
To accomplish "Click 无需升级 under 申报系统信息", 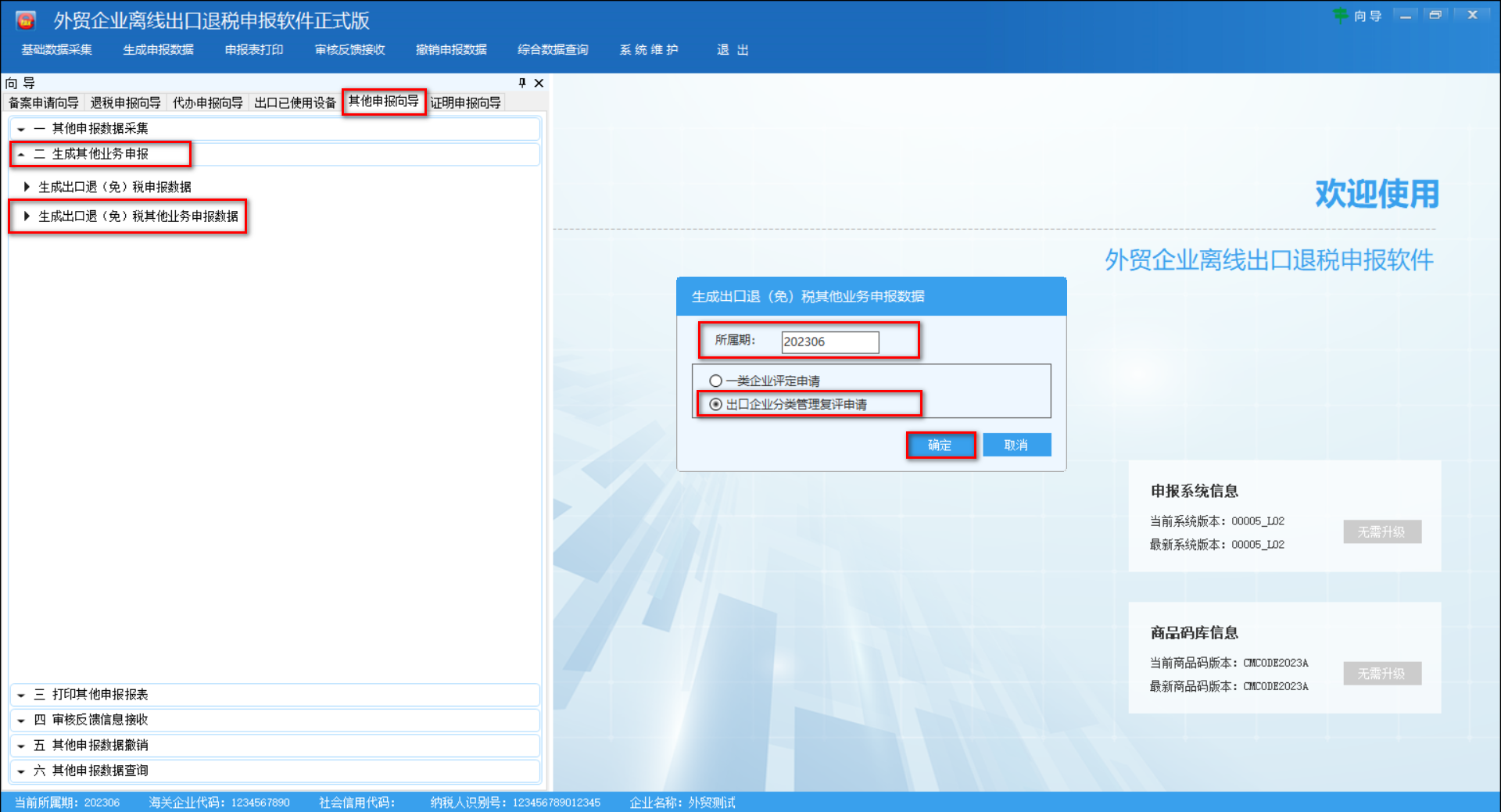I will tap(1381, 531).
